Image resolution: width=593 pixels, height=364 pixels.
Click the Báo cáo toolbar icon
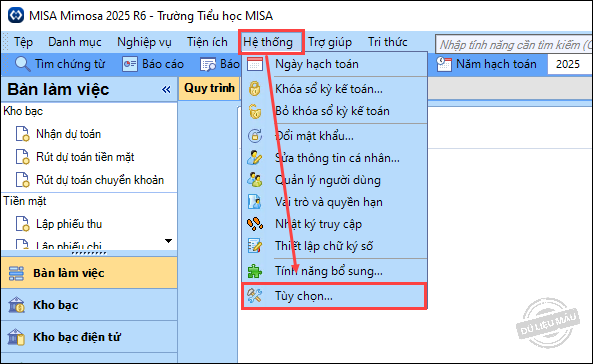[x=130, y=64]
